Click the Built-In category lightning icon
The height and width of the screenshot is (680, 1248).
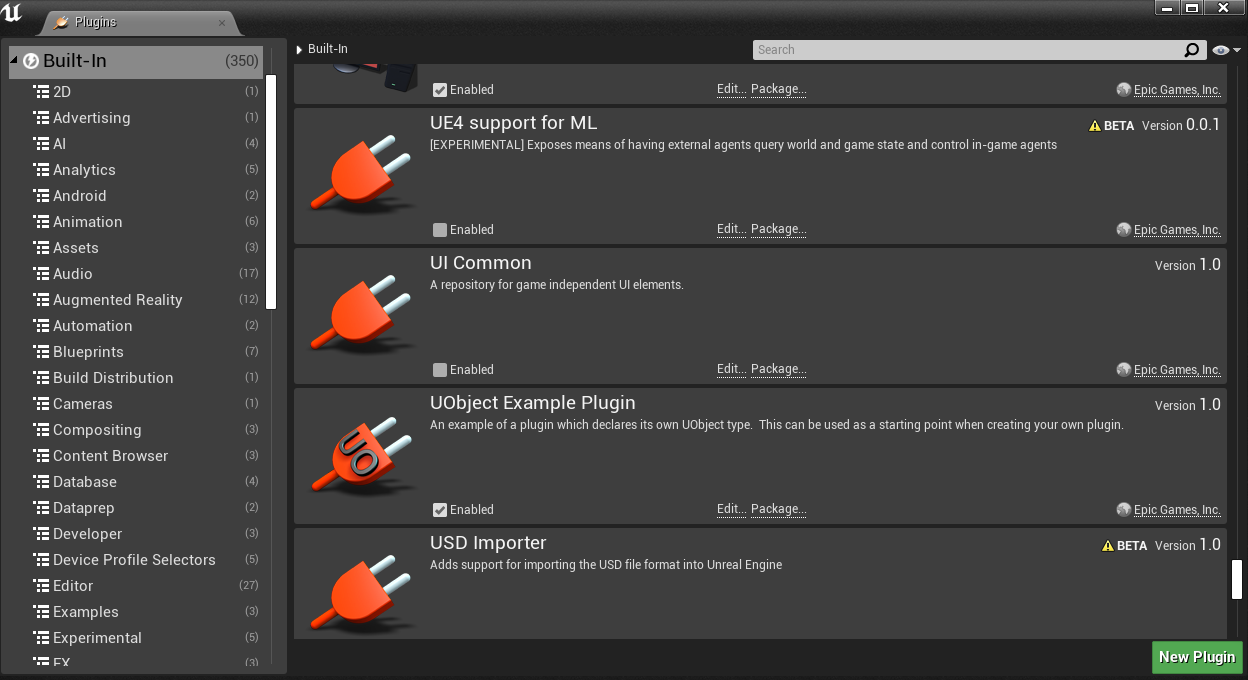pyautogui.click(x=31, y=61)
